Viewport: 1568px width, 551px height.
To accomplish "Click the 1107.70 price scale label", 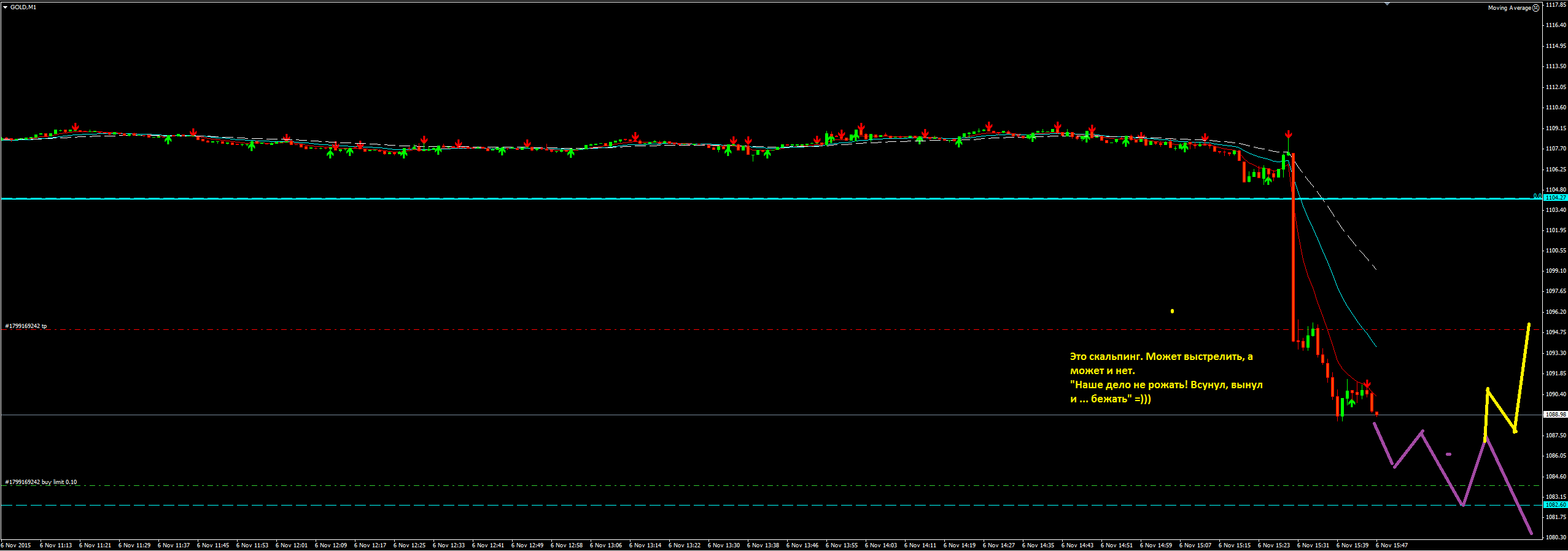I will (1556, 149).
